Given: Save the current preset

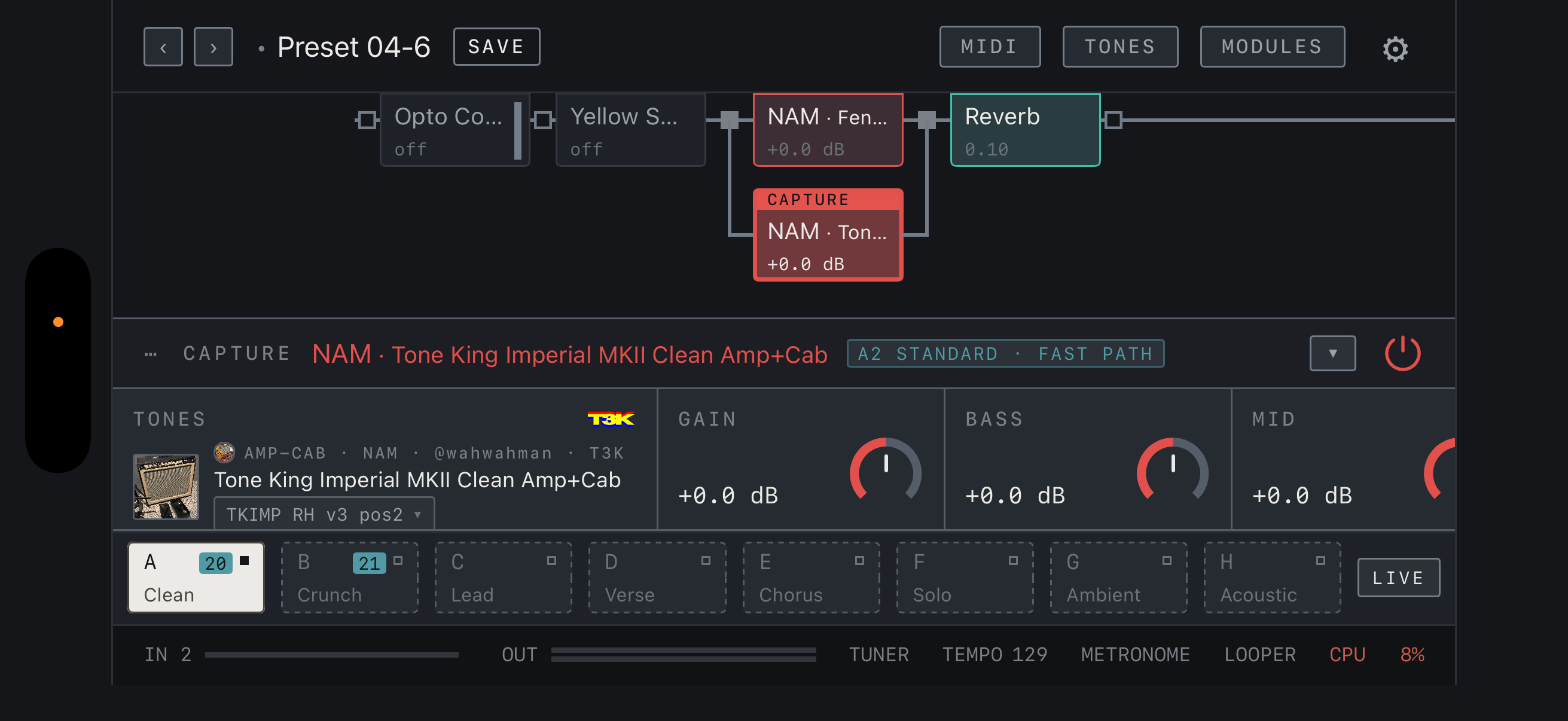Looking at the screenshot, I should tap(496, 46).
